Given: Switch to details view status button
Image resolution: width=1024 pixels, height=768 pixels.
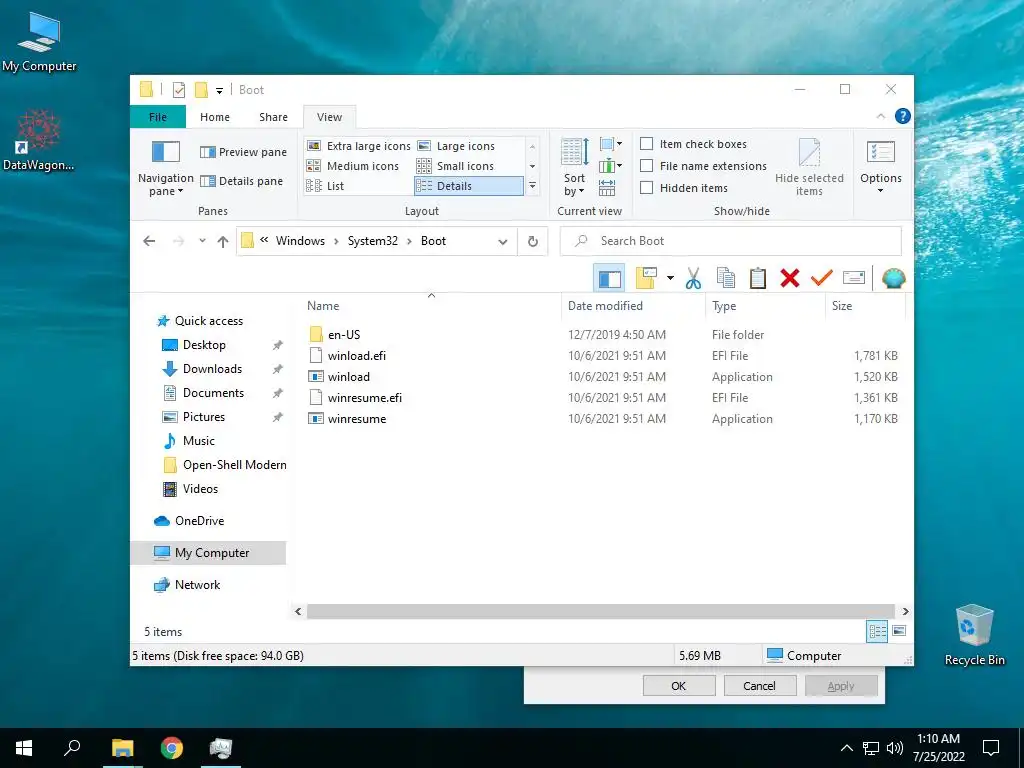Looking at the screenshot, I should (x=877, y=631).
